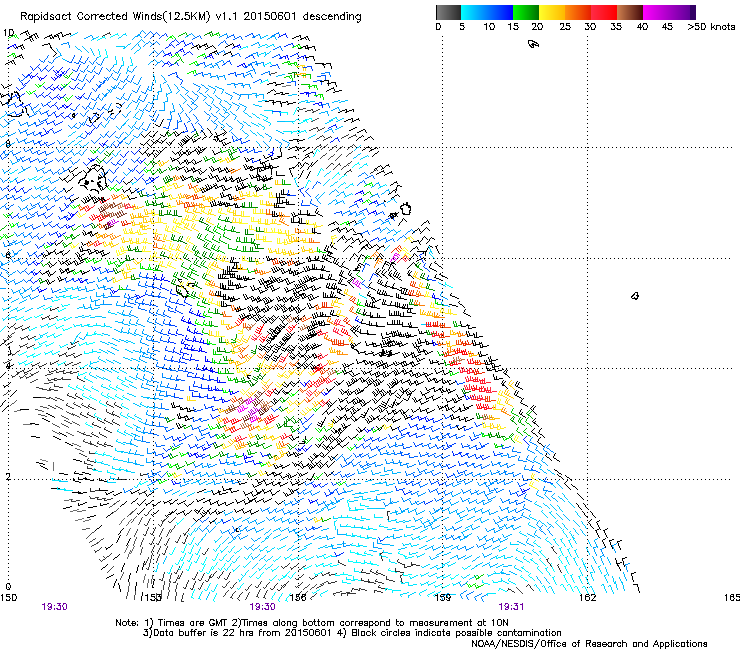
Task: Click the dark purple >50 knots swatch
Action: point(693,12)
